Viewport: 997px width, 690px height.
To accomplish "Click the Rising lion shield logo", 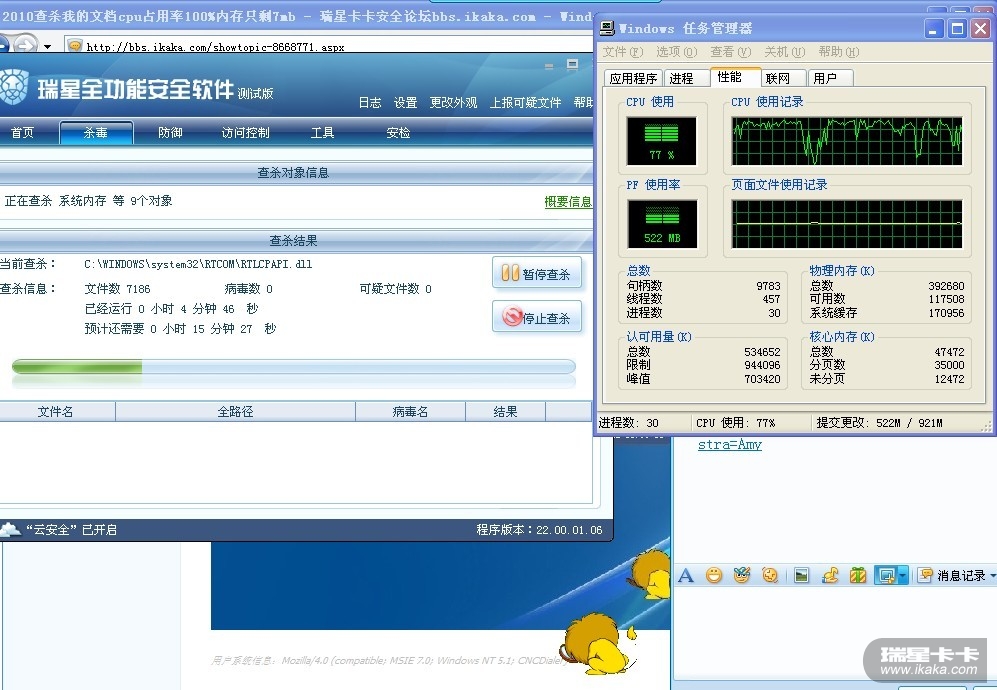I will (x=13, y=87).
